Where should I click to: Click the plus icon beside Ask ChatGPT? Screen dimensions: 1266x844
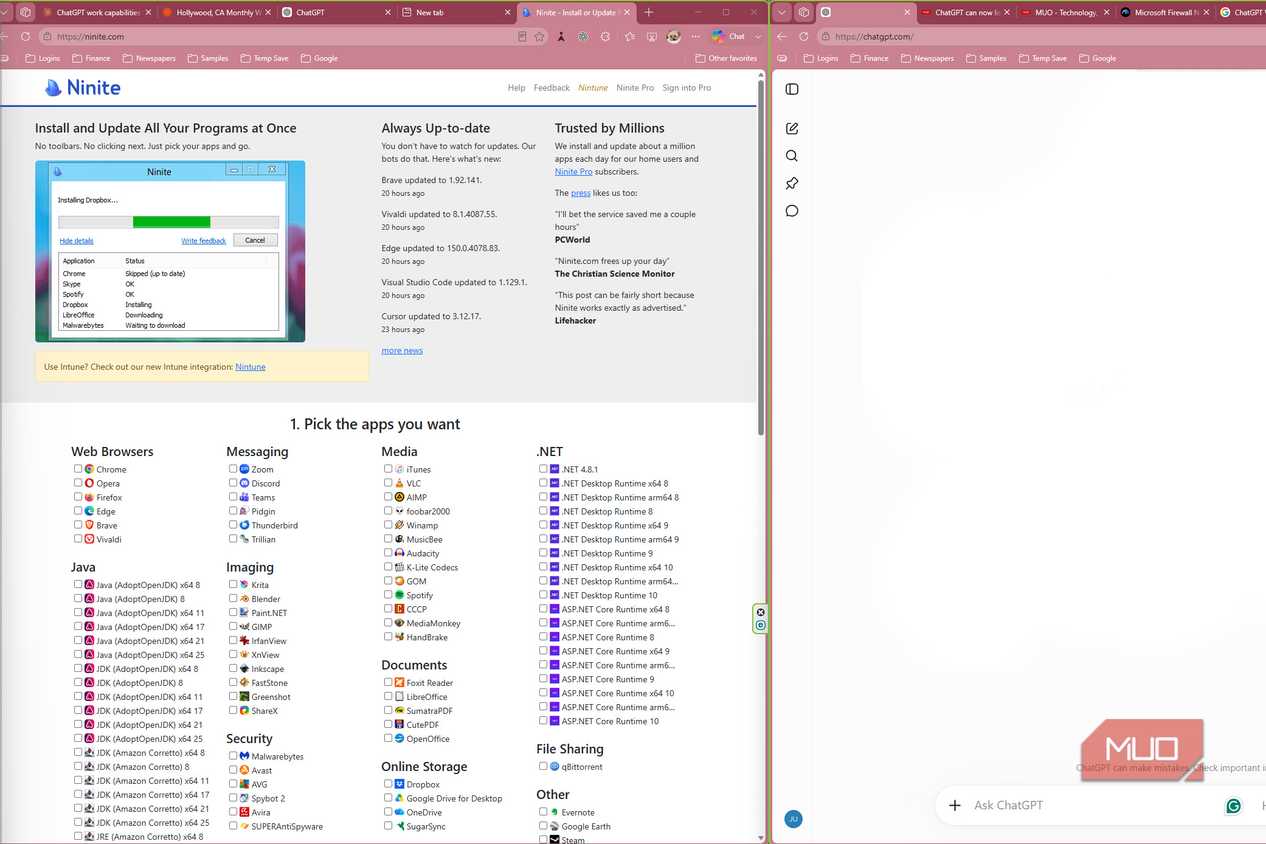(954, 805)
